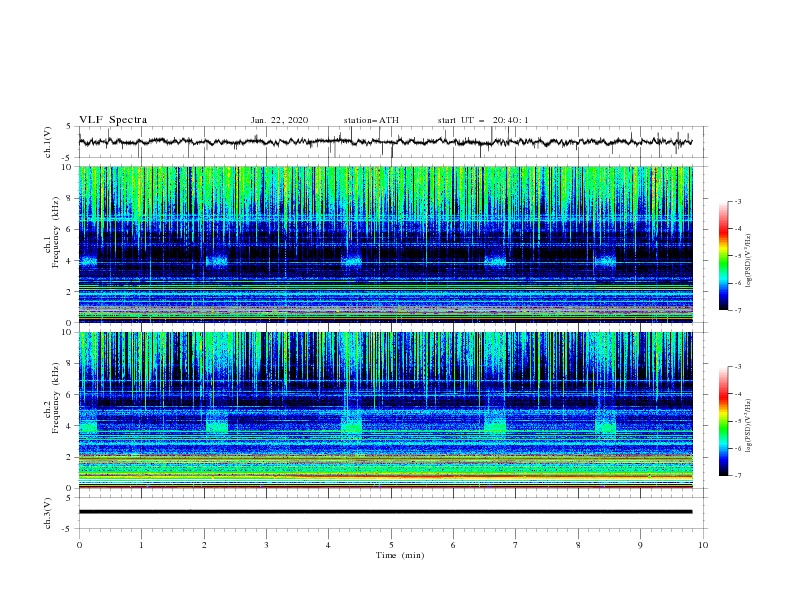Click the ch.3 flat black voltage trace
Image resolution: width=792 pixels, height=612 pixels.
pyautogui.click(x=385, y=512)
